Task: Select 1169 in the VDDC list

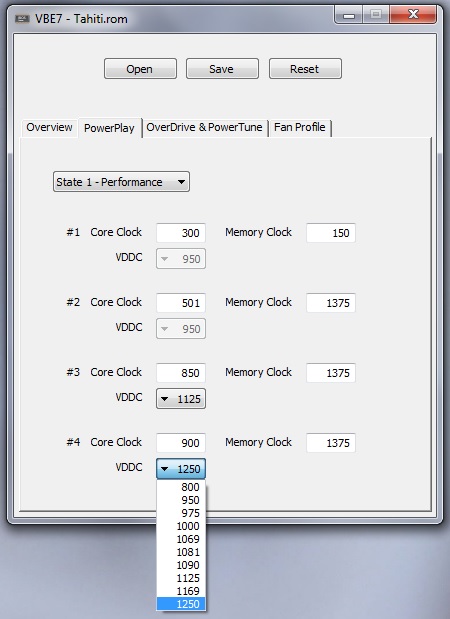Action: [181, 591]
